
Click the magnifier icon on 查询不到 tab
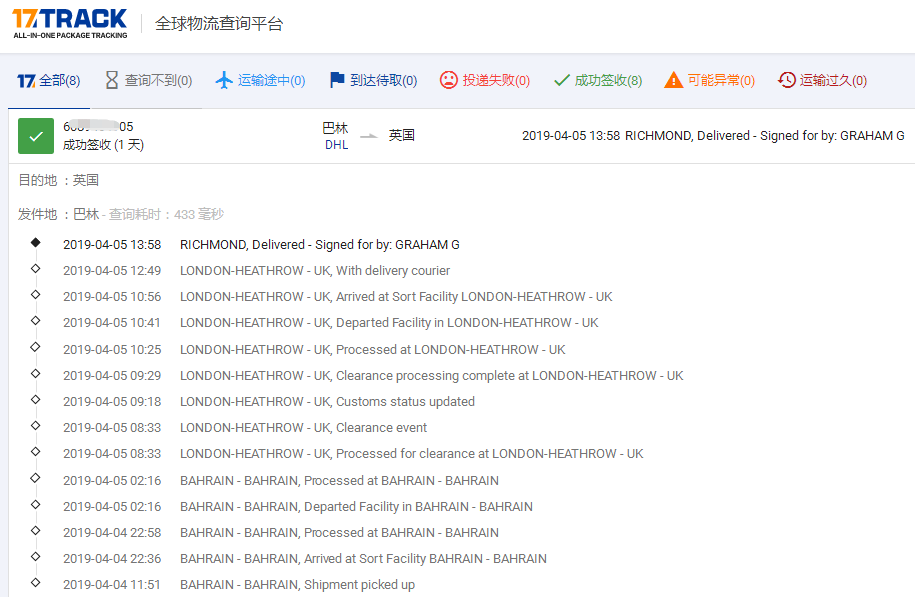click(x=110, y=79)
